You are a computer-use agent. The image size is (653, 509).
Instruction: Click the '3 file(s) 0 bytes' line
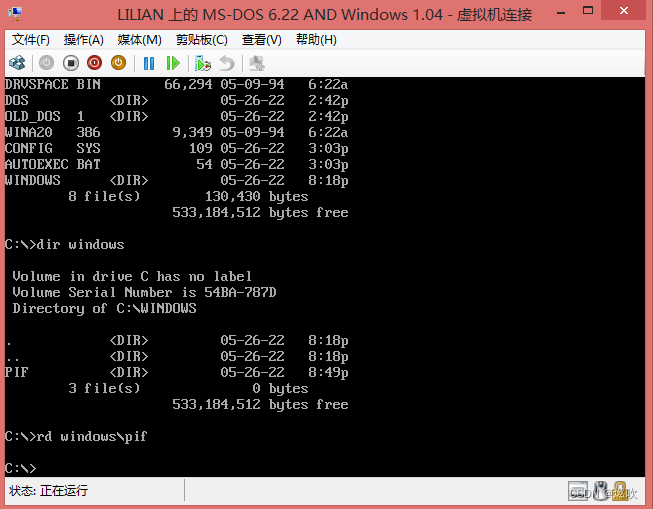pyautogui.click(x=188, y=389)
